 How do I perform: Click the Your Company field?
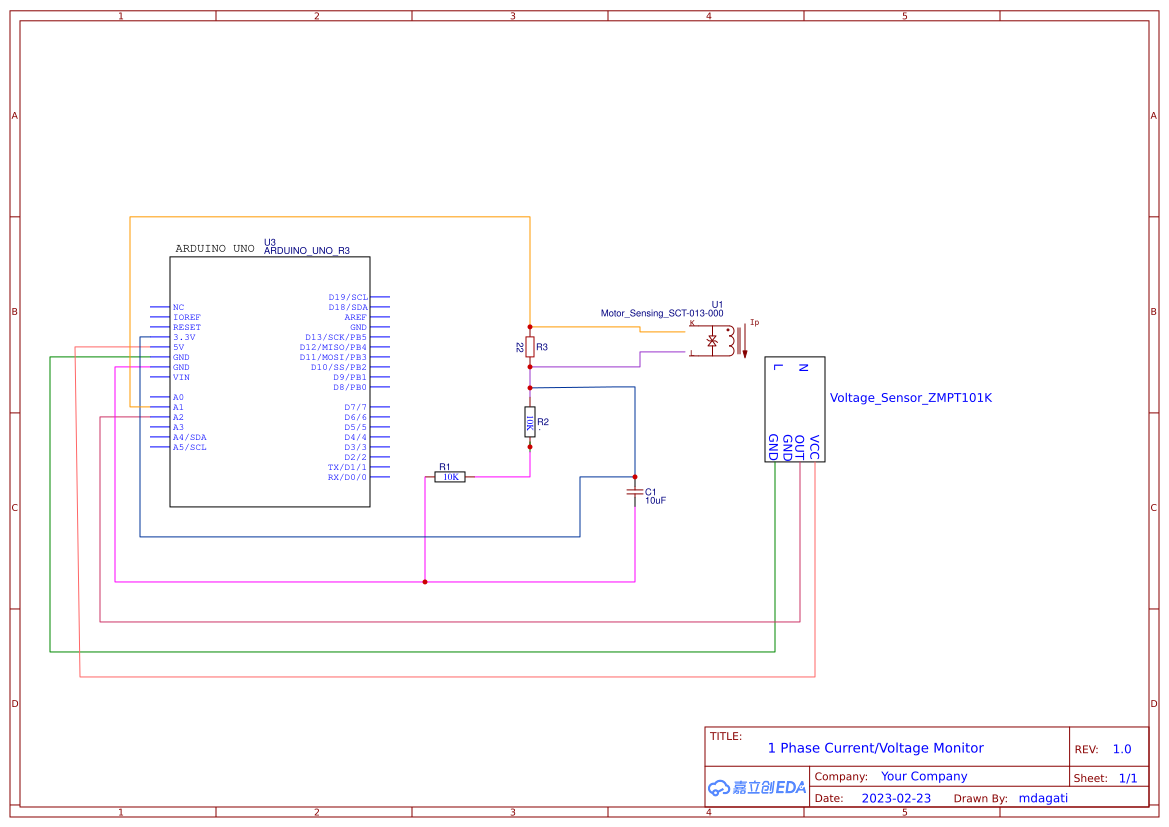[x=924, y=776]
